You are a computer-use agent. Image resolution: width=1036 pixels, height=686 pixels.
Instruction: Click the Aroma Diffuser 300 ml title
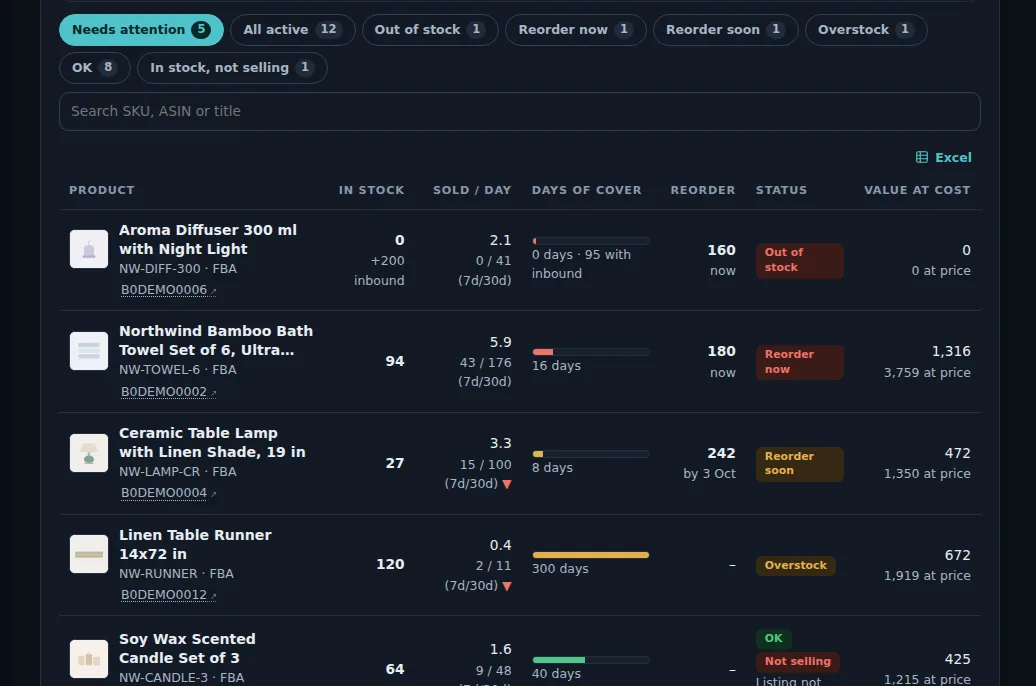pos(207,240)
